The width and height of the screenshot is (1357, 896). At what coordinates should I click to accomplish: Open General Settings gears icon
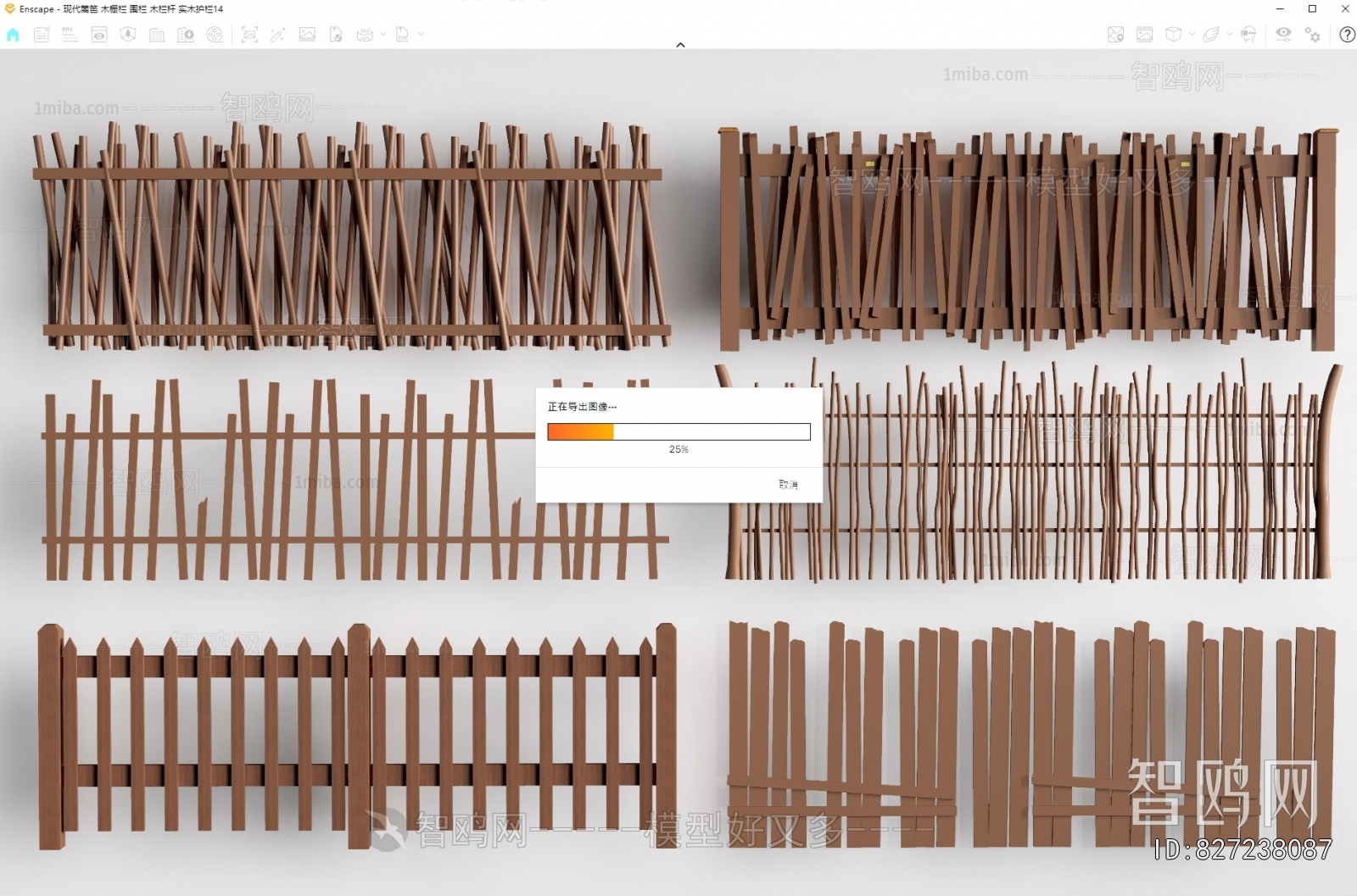1312,35
